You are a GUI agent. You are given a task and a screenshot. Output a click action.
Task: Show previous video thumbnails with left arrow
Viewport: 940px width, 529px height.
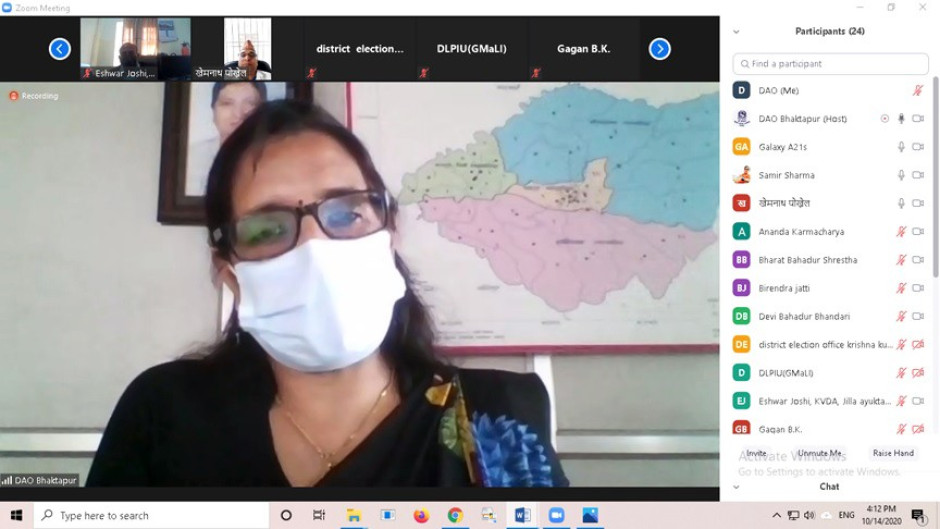click(60, 49)
